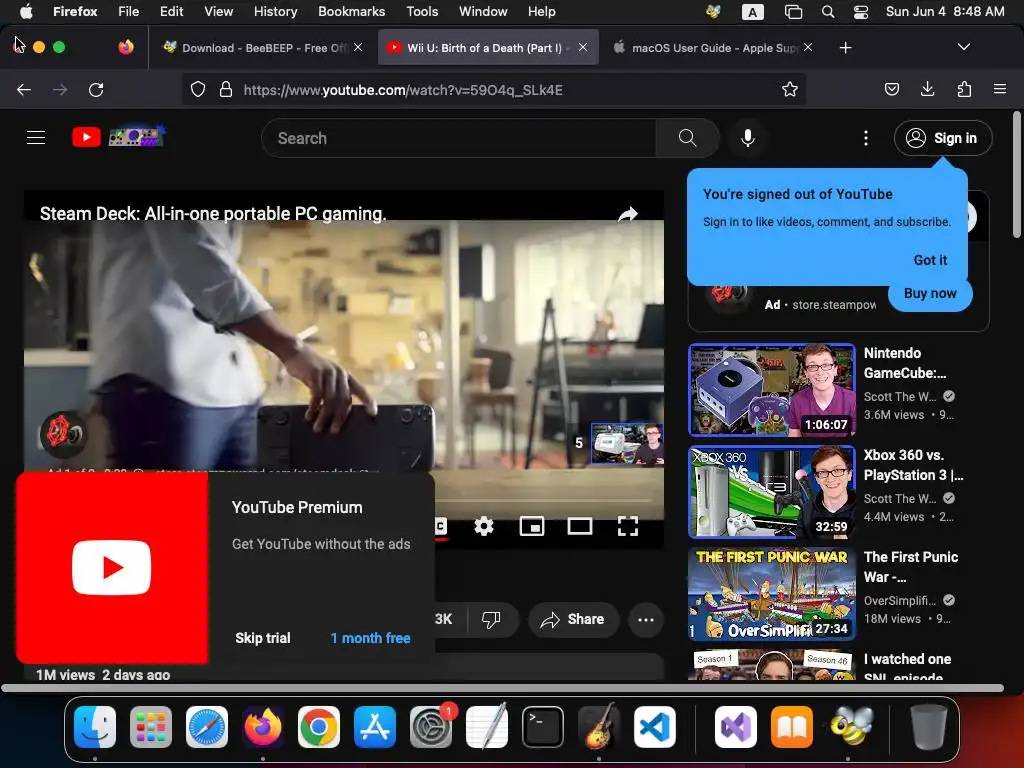Close the Wii U Birth of a Death tab
Screen dimensions: 1024x768
click(583, 48)
